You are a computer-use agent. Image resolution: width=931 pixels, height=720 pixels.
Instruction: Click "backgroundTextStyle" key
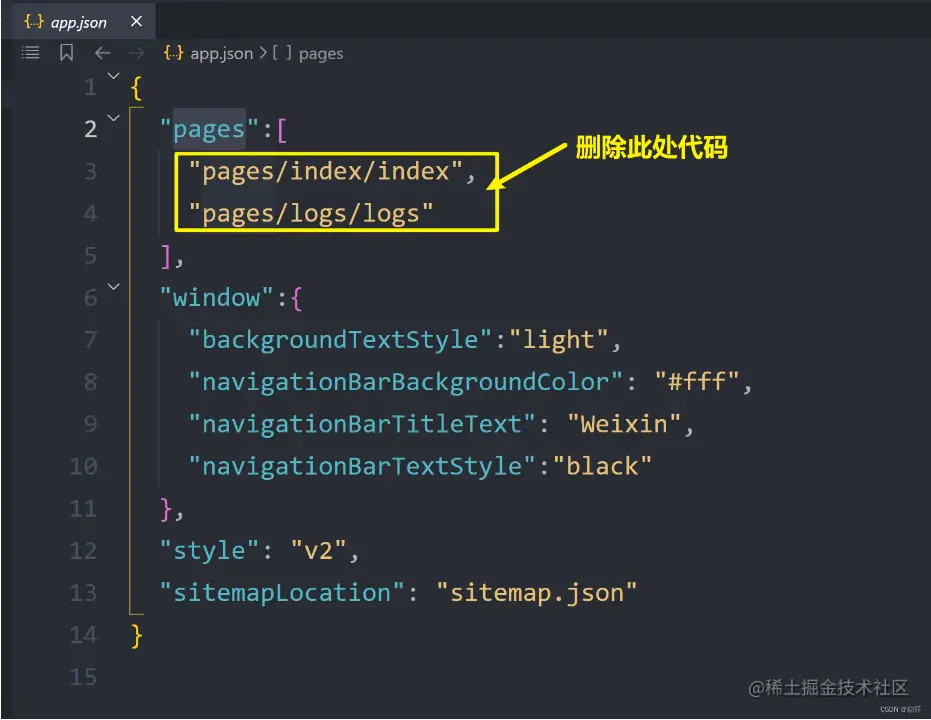340,340
